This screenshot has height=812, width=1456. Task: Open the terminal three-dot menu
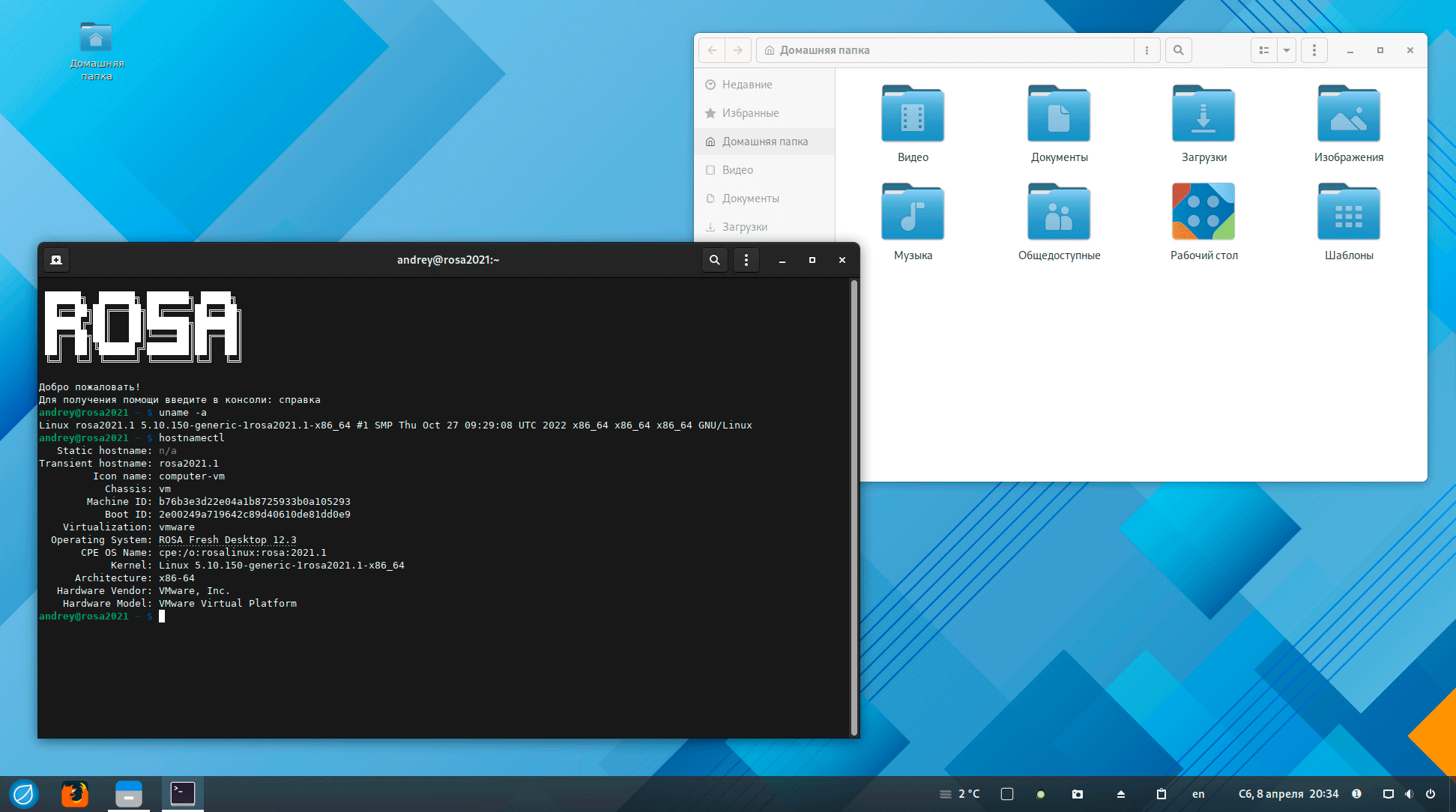(746, 260)
